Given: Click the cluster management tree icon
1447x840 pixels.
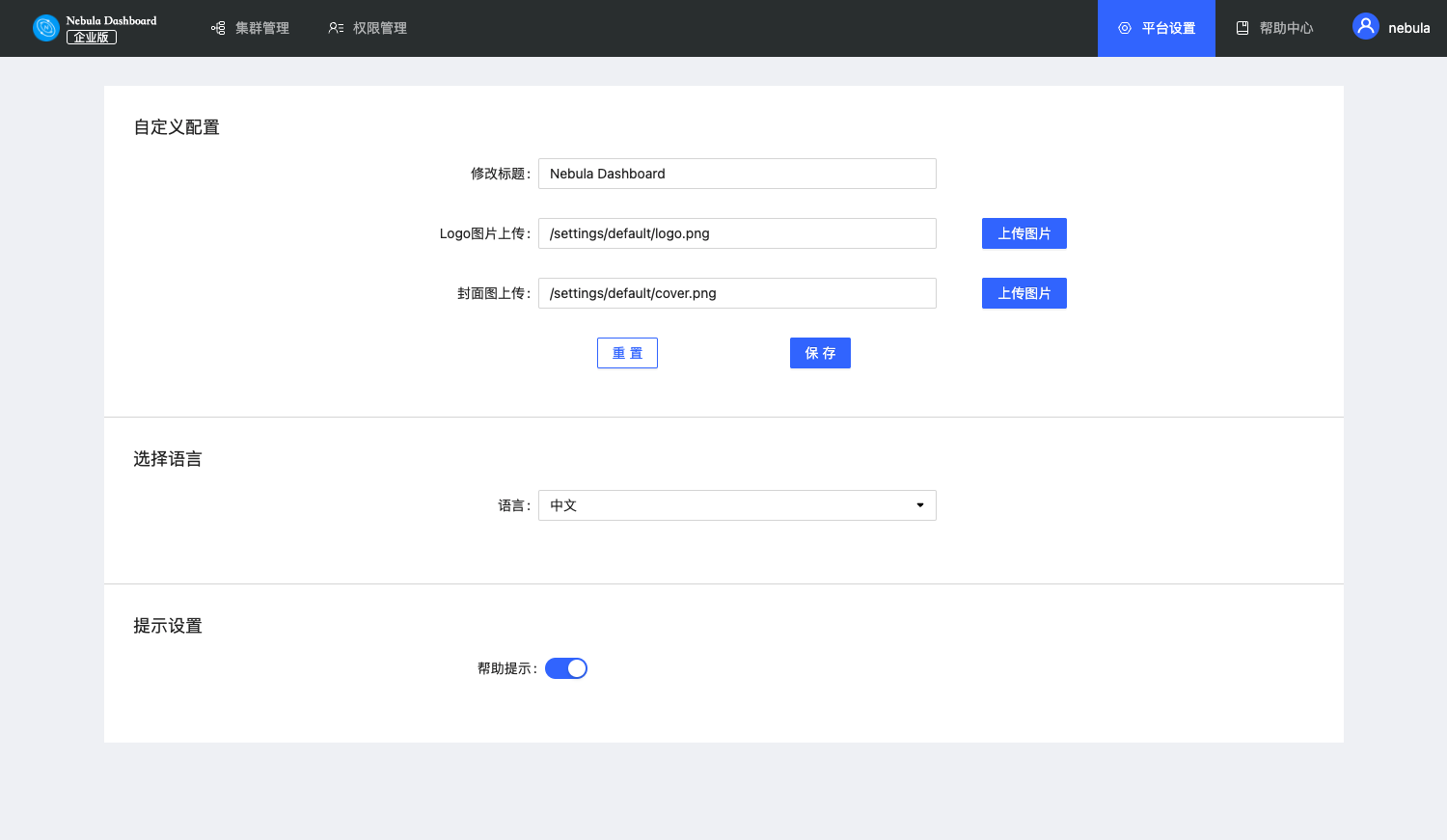Looking at the screenshot, I should tap(218, 28).
